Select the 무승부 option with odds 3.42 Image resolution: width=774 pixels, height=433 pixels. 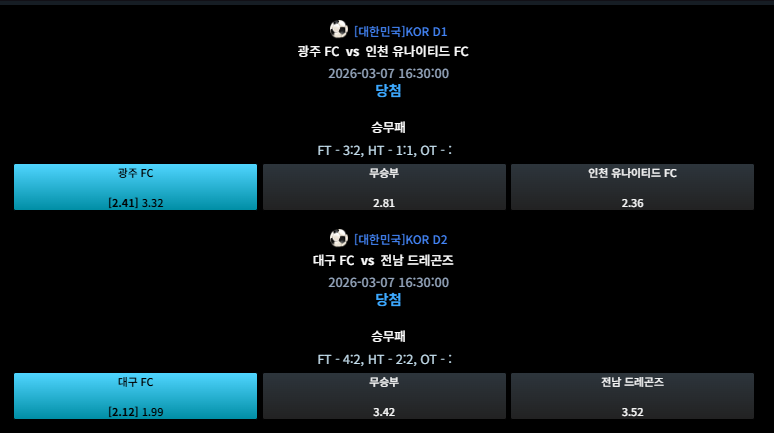[x=384, y=396]
